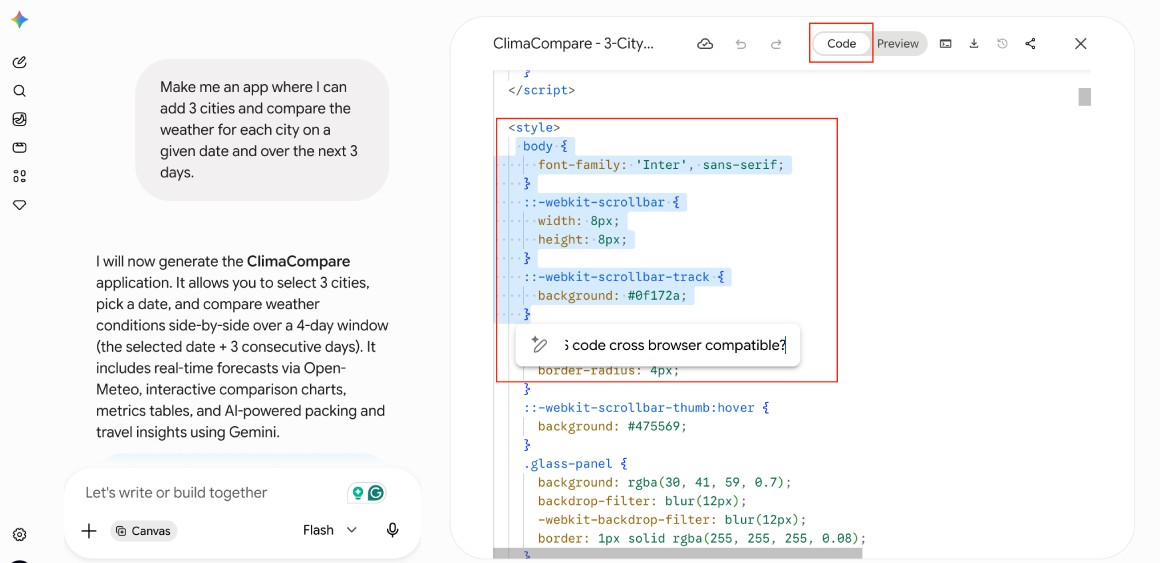This screenshot has width=1160, height=563.
Task: Open the Gems diamond sidebar icon
Action: coord(20,205)
